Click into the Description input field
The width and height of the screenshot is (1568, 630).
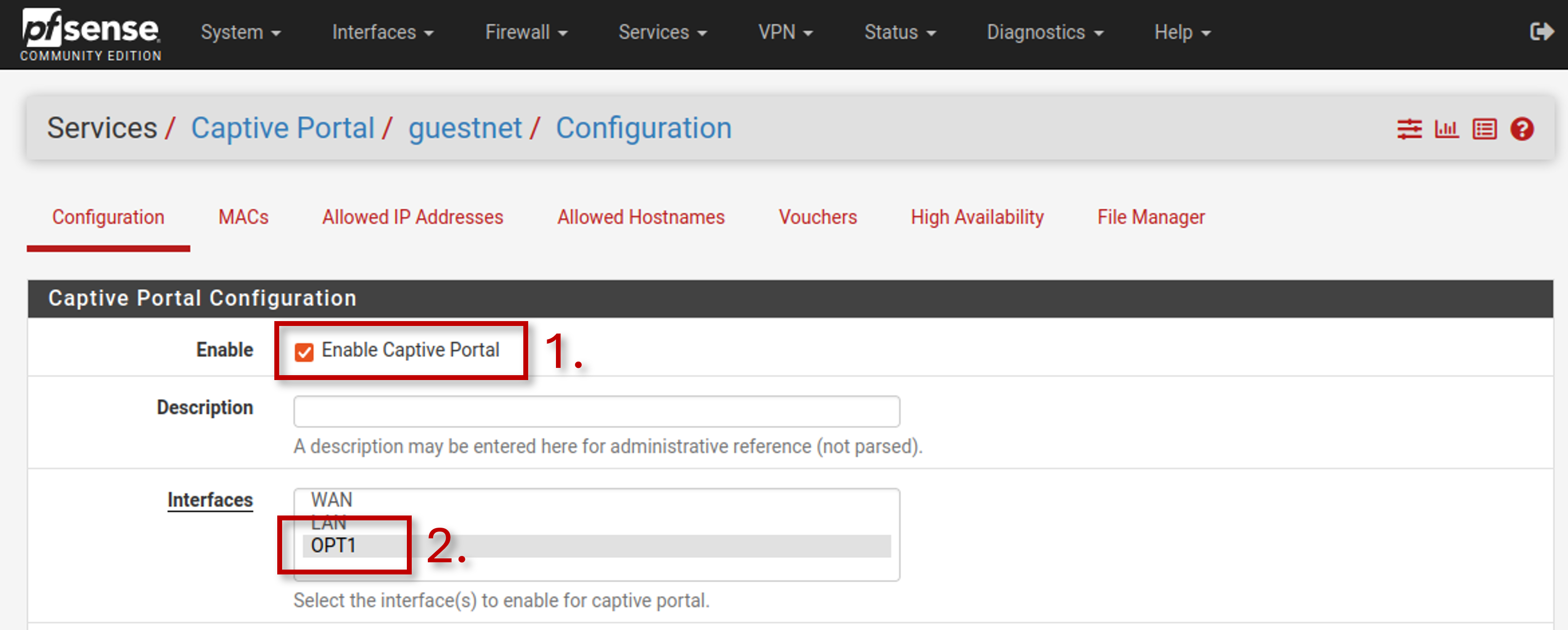[x=596, y=412]
